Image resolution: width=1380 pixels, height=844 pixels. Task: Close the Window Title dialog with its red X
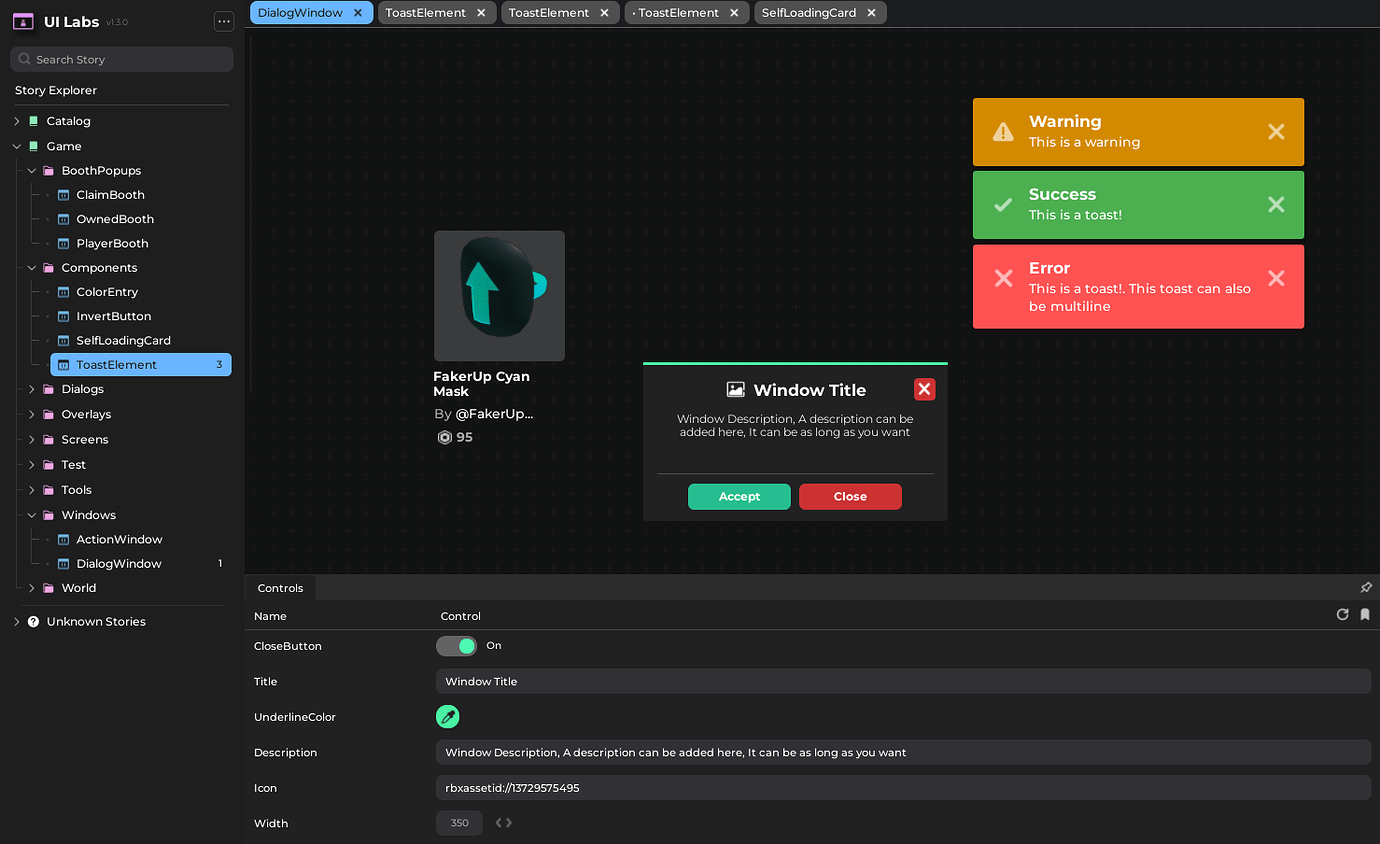point(923,389)
